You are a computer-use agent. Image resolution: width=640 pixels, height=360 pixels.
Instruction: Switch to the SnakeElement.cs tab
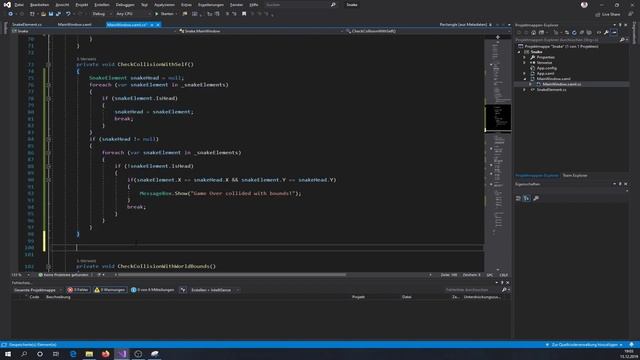[27, 25]
